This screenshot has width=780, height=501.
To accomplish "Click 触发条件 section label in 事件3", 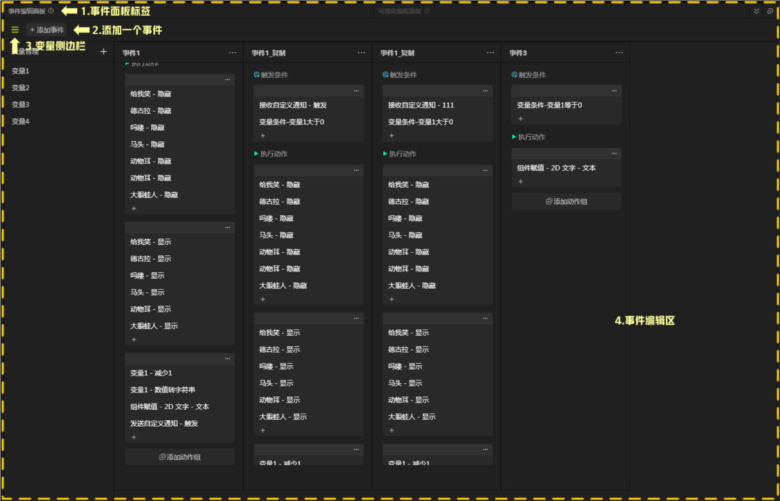I will [x=532, y=75].
